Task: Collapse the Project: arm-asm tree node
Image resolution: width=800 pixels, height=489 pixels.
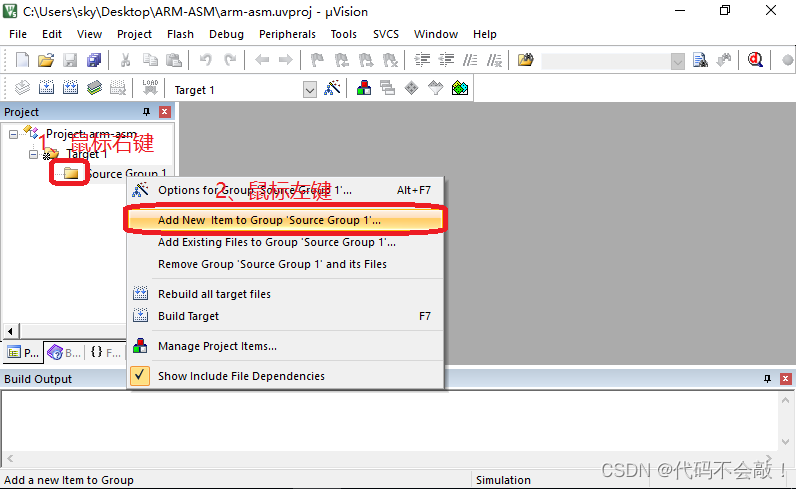Action: [x=13, y=134]
